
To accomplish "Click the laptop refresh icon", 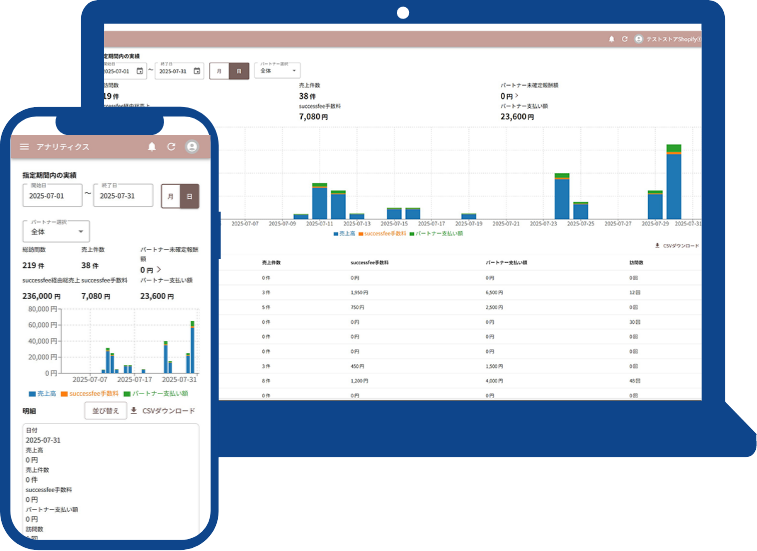I will click(x=624, y=39).
